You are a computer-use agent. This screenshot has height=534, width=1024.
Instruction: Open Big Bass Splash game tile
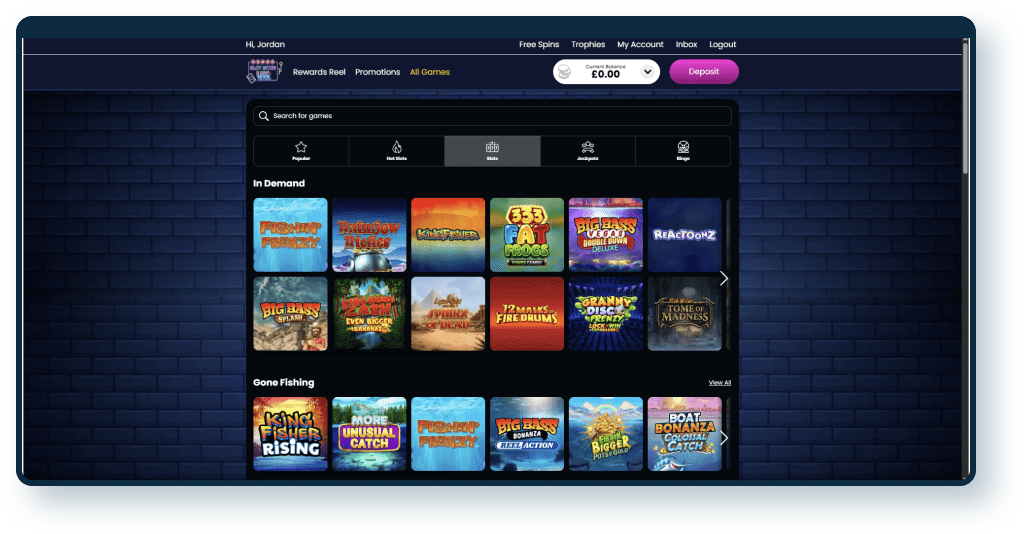[x=291, y=314]
